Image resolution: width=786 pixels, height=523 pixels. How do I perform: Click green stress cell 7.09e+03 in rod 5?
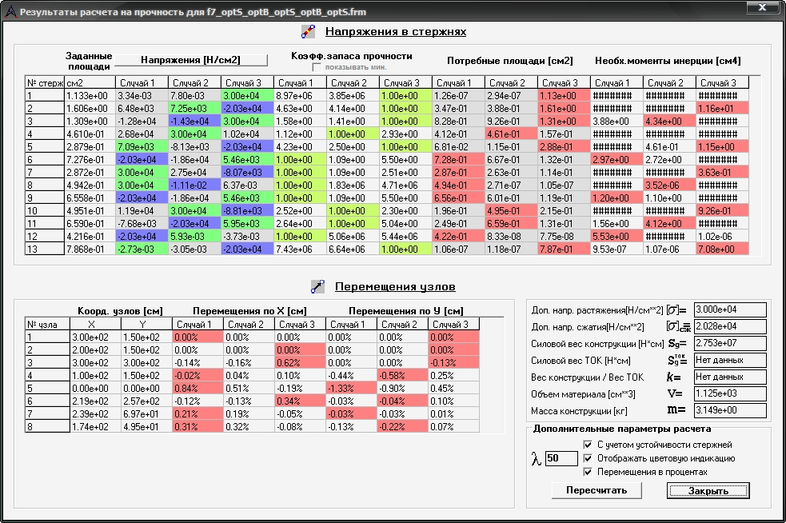pos(141,147)
